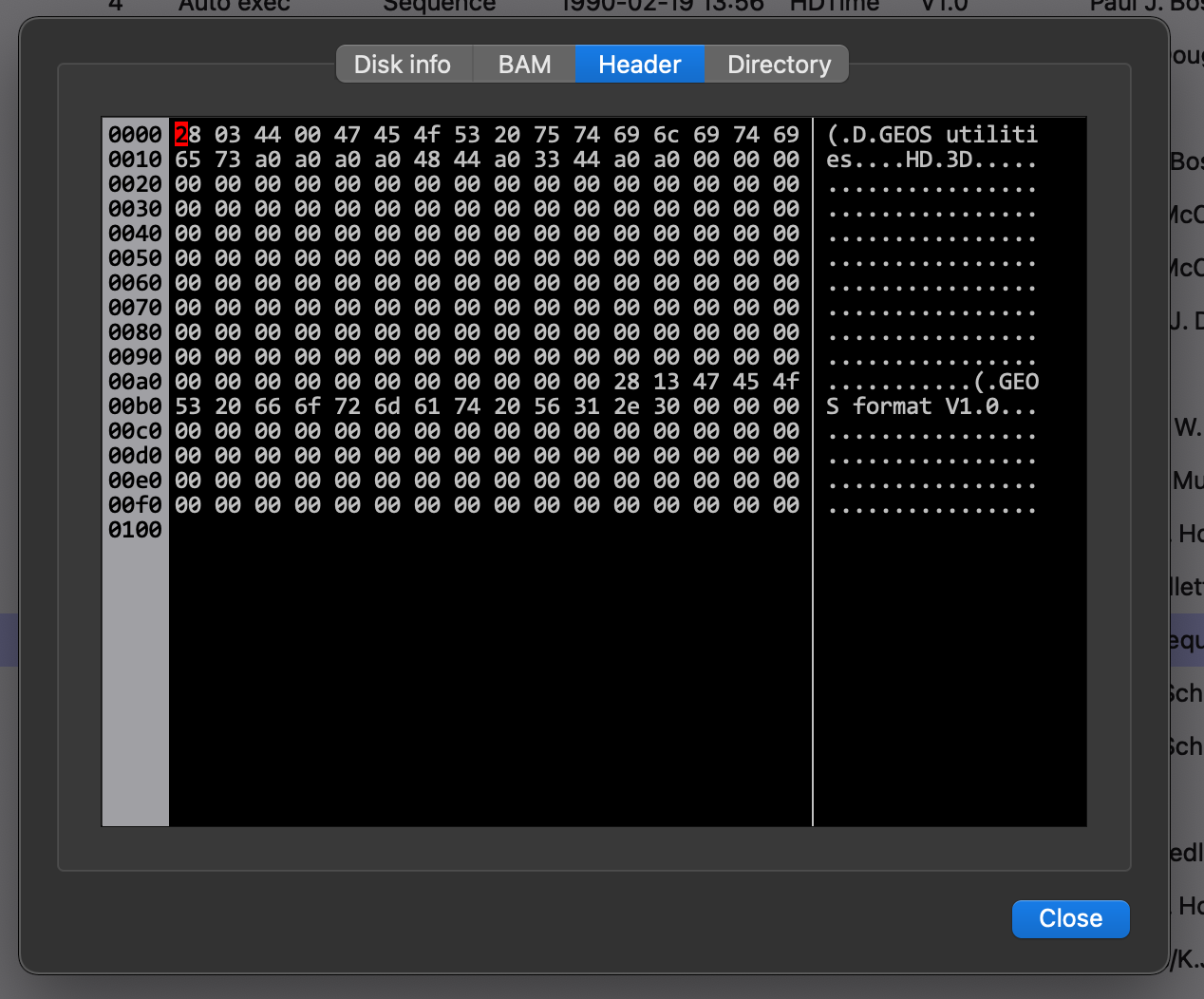Screen dimensions: 1204x999
Task: Click offset label 0080
Action: (135, 332)
